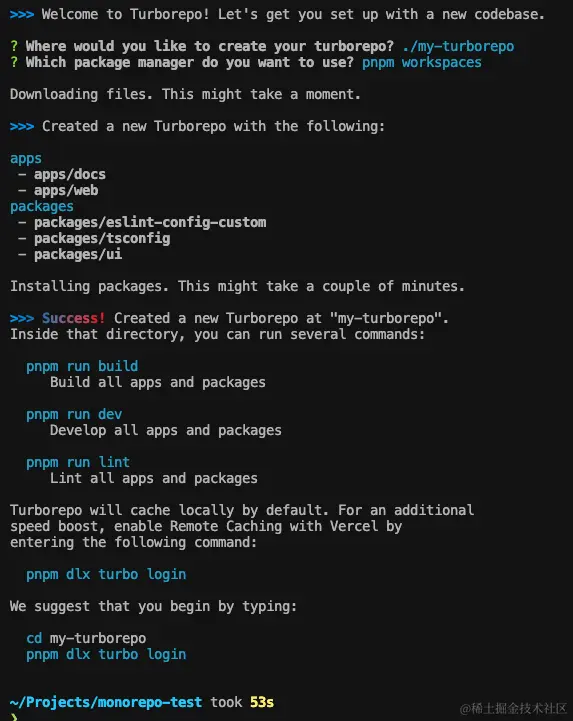Click the blue 'apps' heading
Screen dimensions: 573x721
26,159
